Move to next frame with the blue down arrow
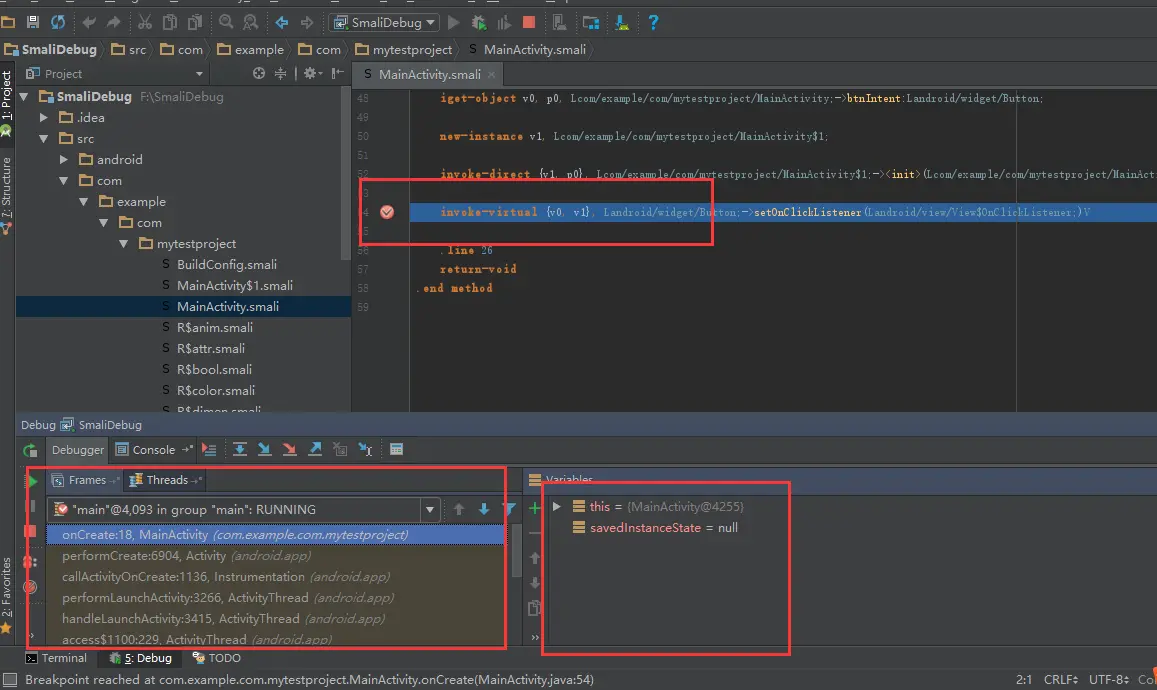 (484, 509)
